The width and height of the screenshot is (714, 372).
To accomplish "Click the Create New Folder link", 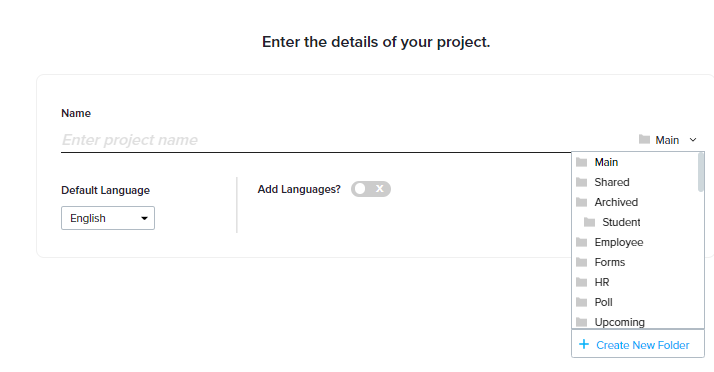I will tap(643, 345).
